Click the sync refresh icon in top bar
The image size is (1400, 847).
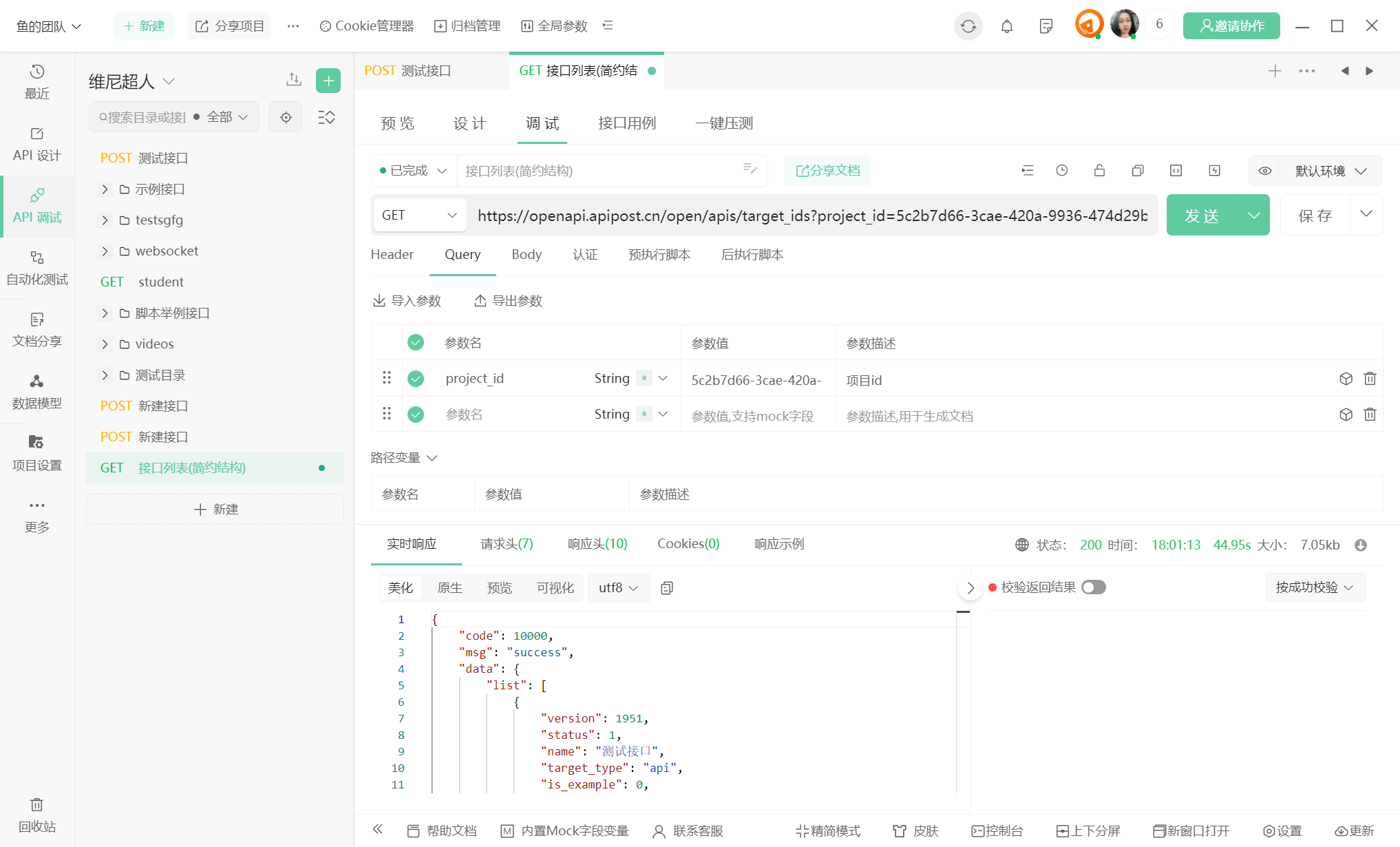[968, 26]
